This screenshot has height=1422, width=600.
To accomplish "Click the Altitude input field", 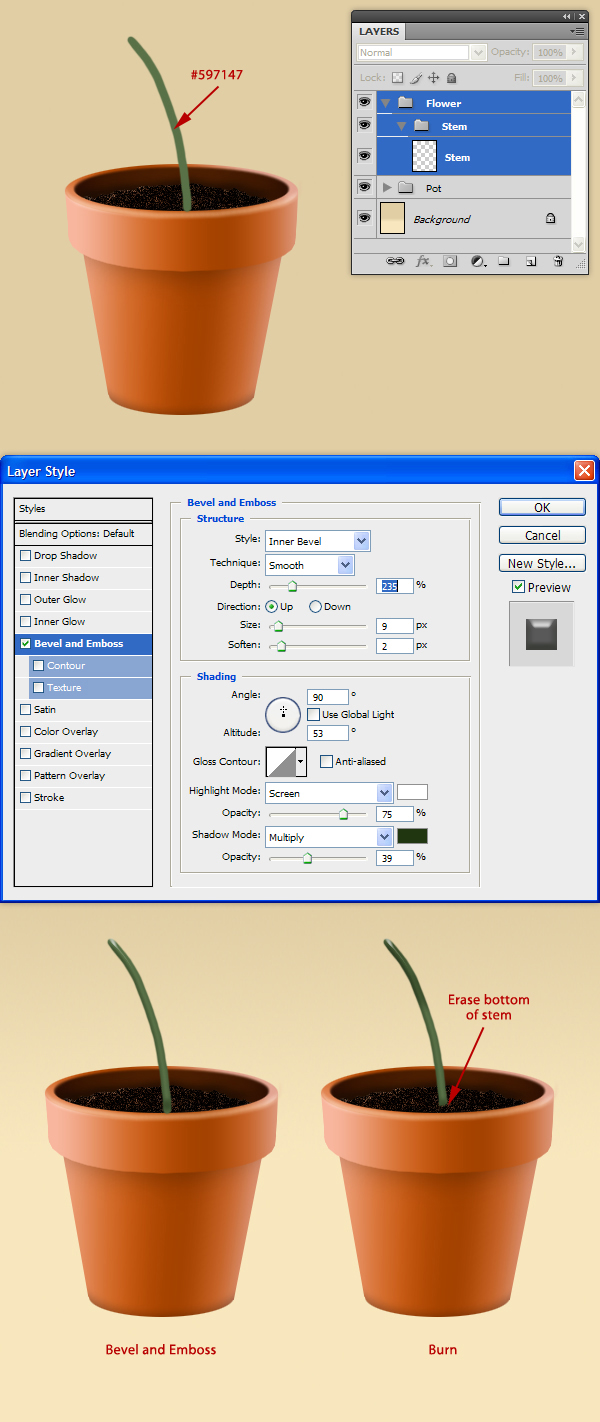I will coord(328,733).
